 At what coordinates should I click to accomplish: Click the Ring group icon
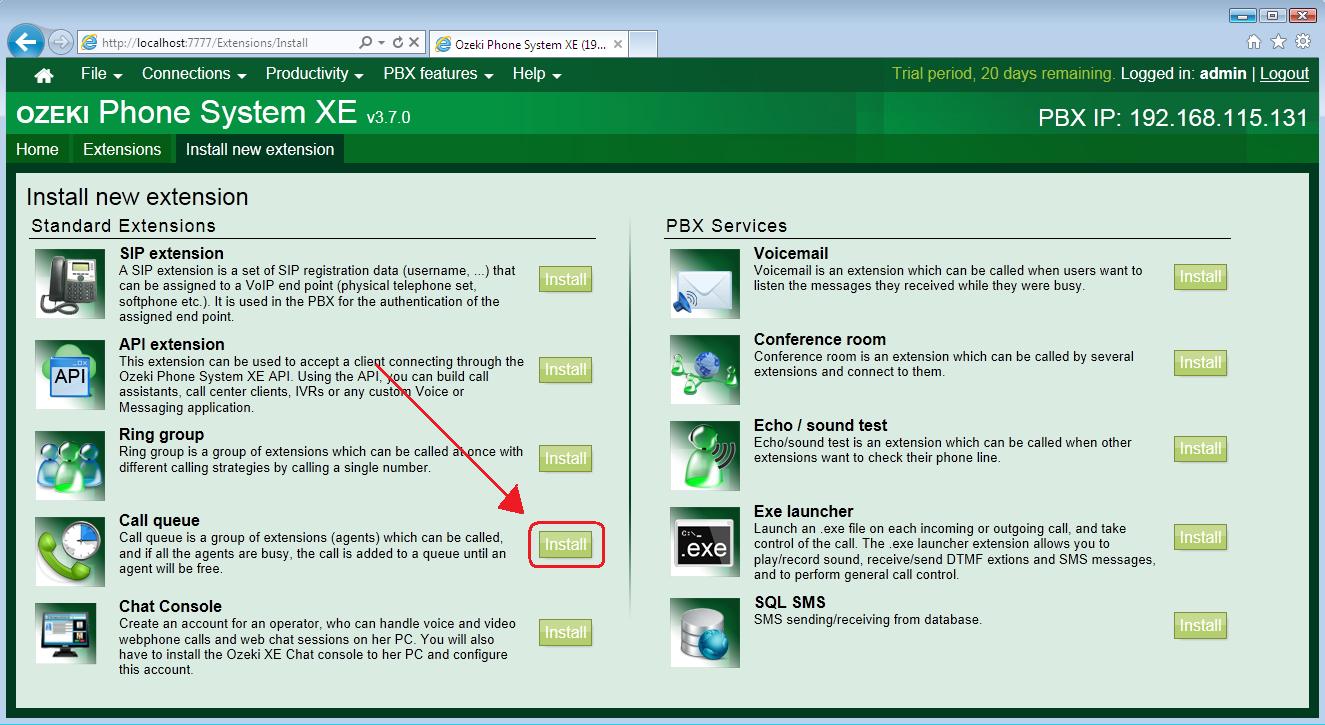click(x=70, y=465)
